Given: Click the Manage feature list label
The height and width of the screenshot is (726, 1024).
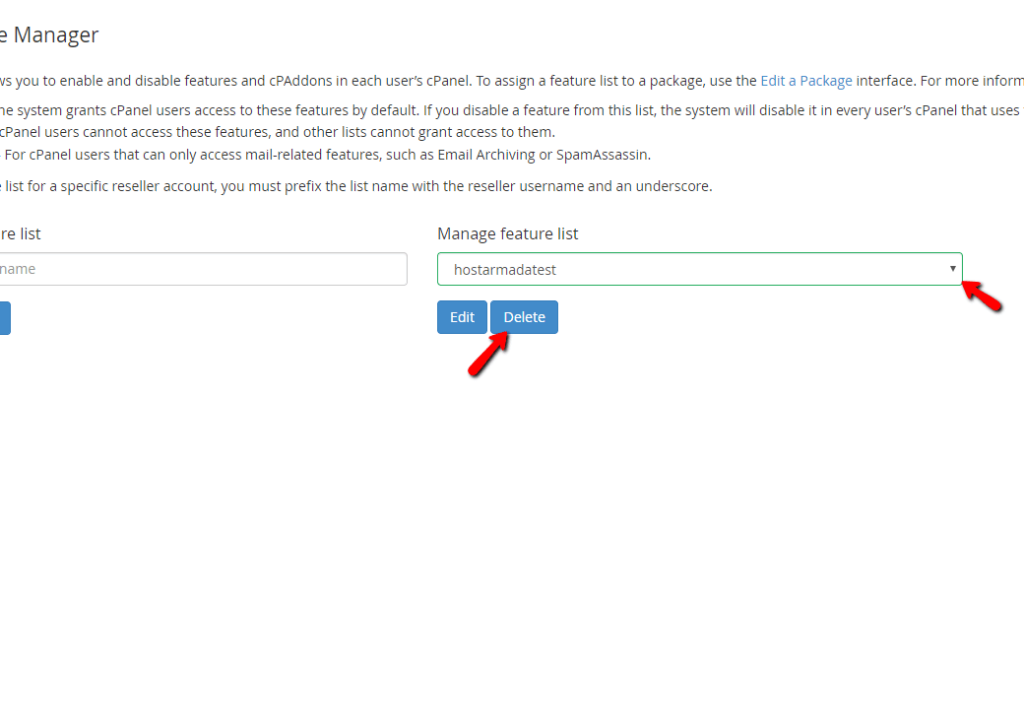Looking at the screenshot, I should [507, 234].
